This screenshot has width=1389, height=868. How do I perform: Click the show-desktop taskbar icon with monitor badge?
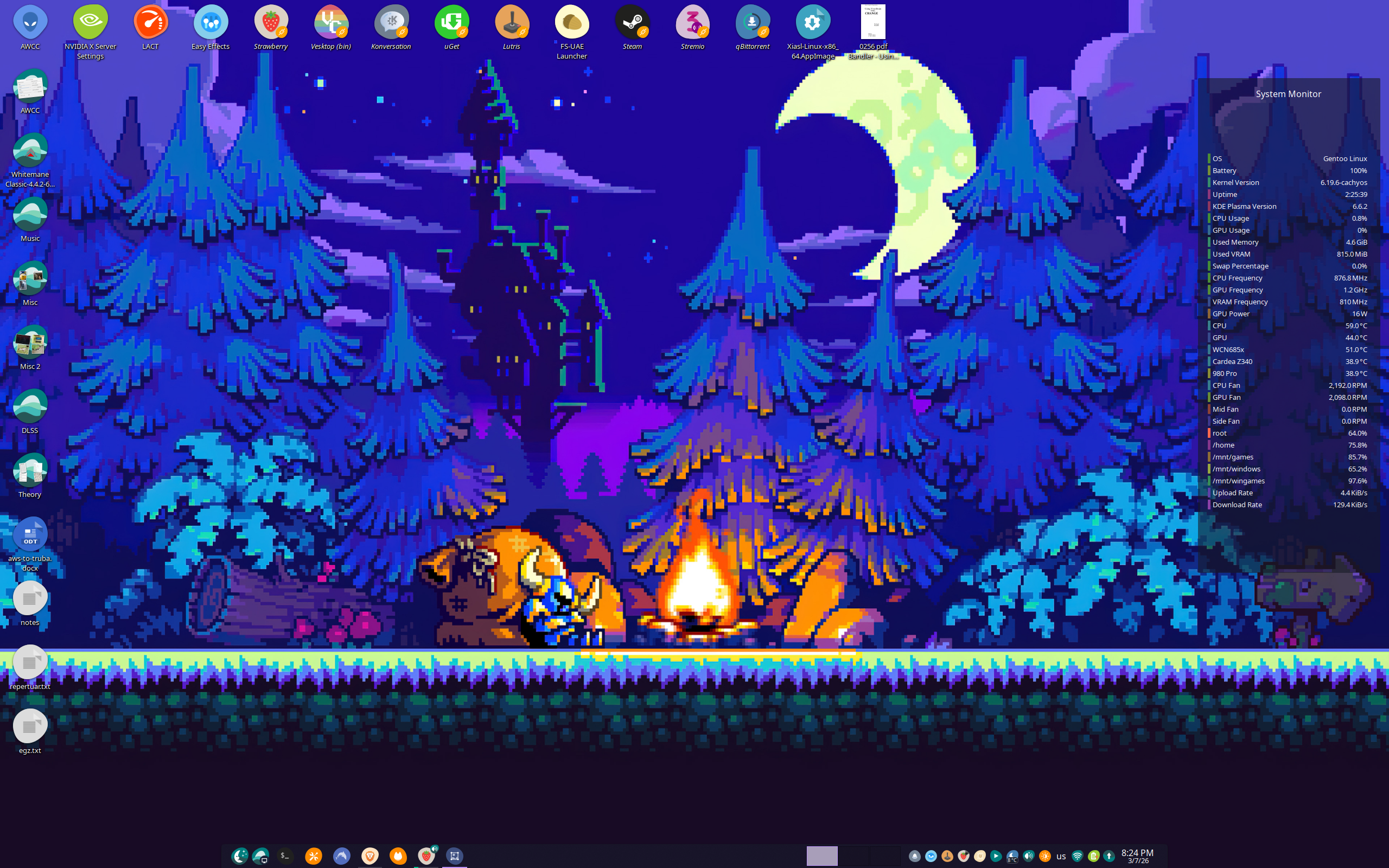(261, 857)
